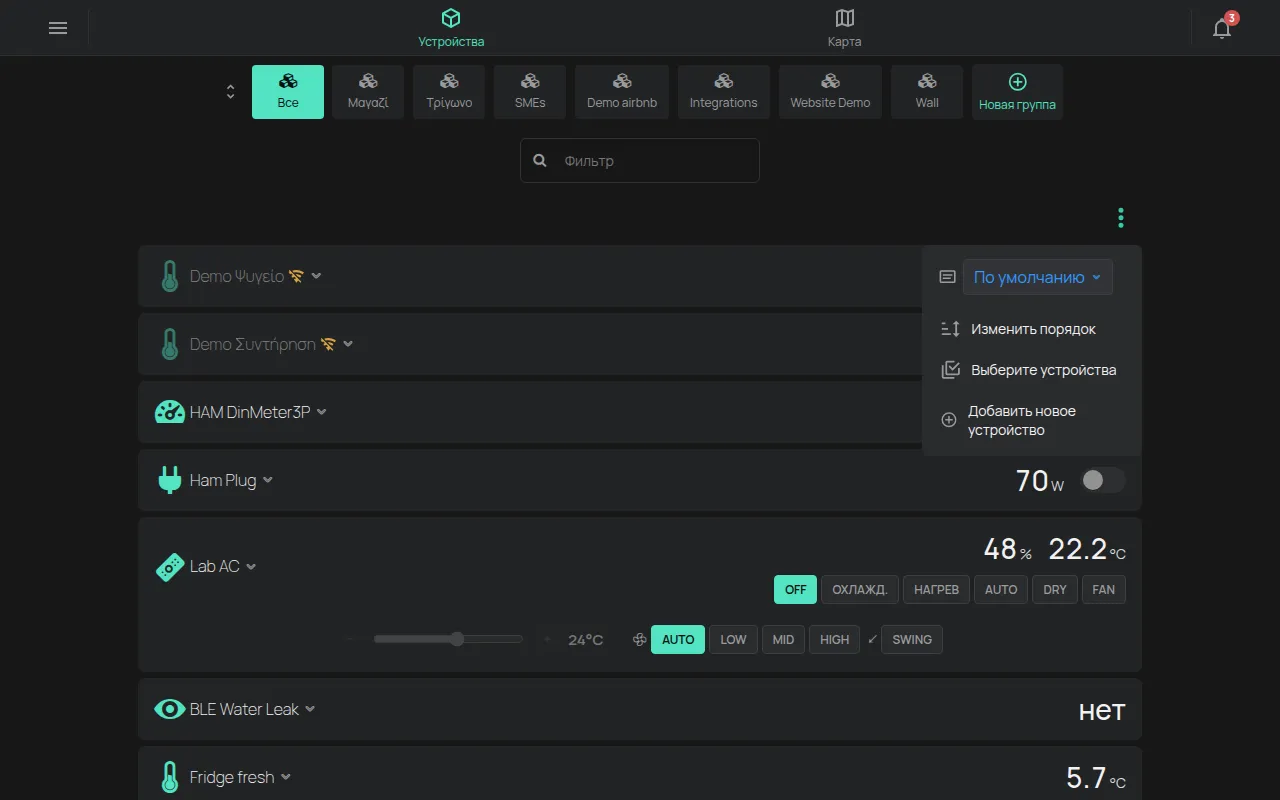
Task: Expand the BLE Water Leak chevron
Action: coord(310,709)
